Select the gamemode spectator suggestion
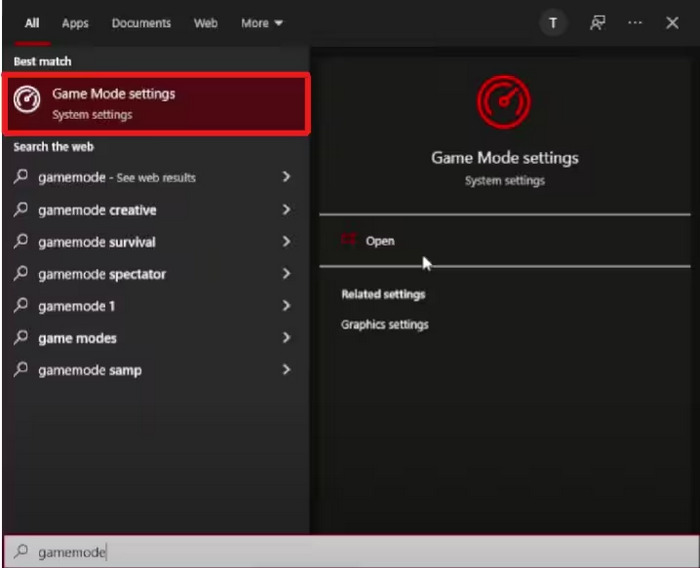The height and width of the screenshot is (568, 700). click(154, 274)
